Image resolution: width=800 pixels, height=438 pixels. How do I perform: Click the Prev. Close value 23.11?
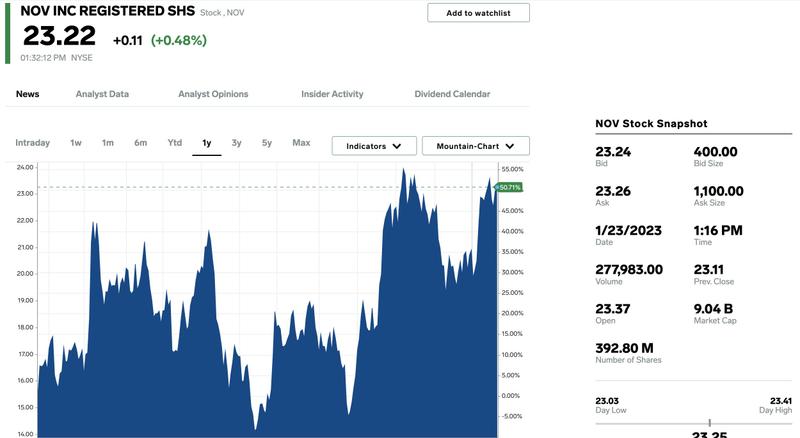708,270
